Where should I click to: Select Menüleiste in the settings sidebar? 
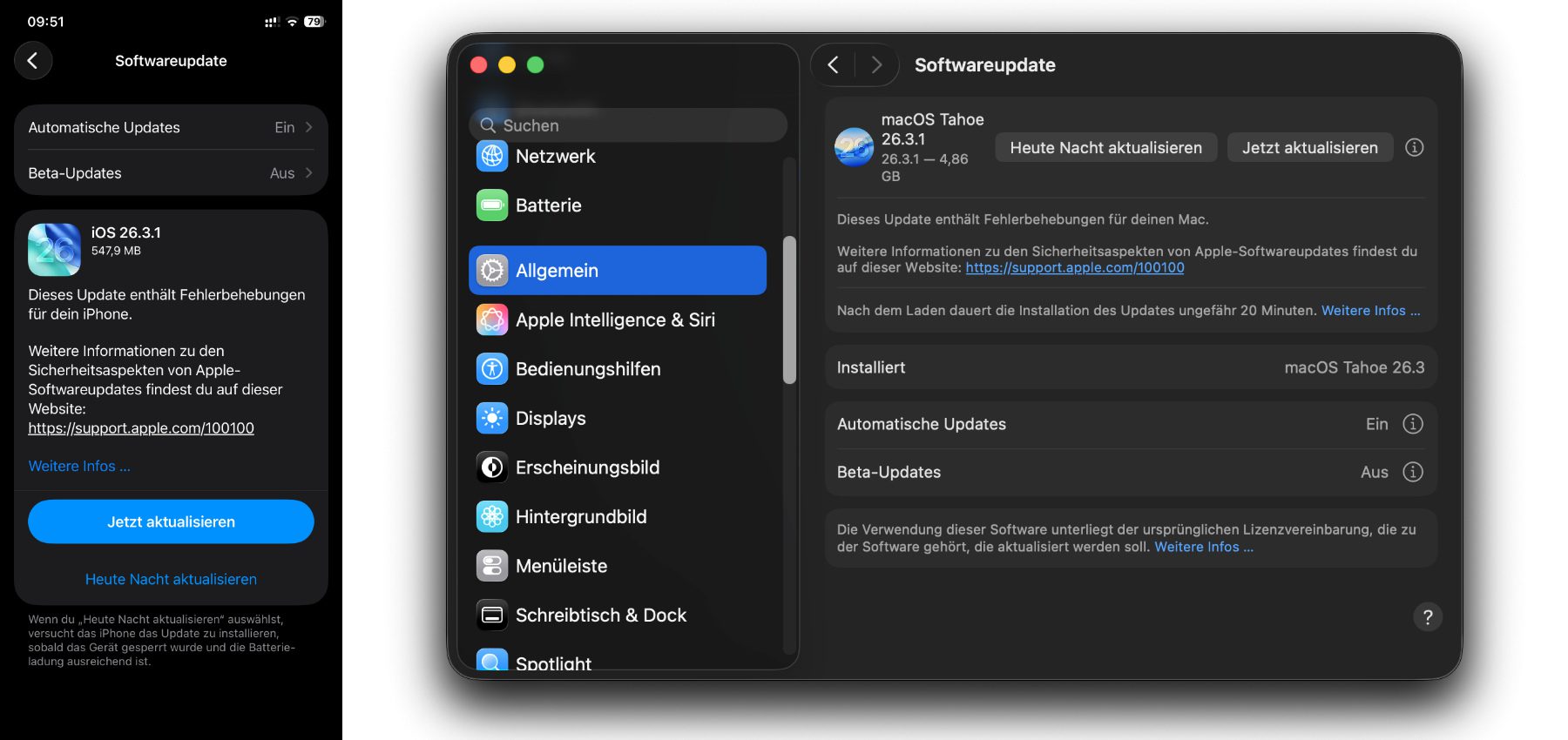coord(561,566)
